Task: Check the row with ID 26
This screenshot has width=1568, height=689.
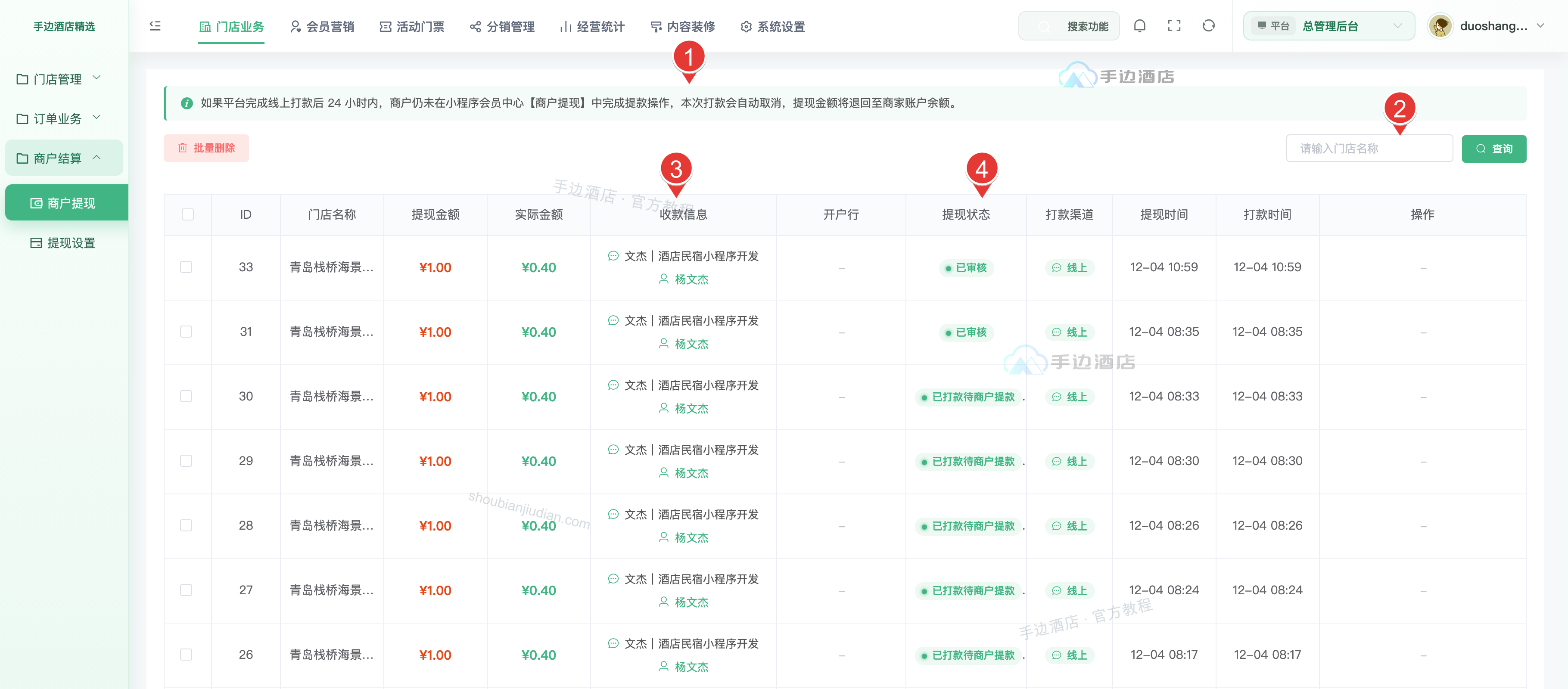Action: click(x=186, y=654)
